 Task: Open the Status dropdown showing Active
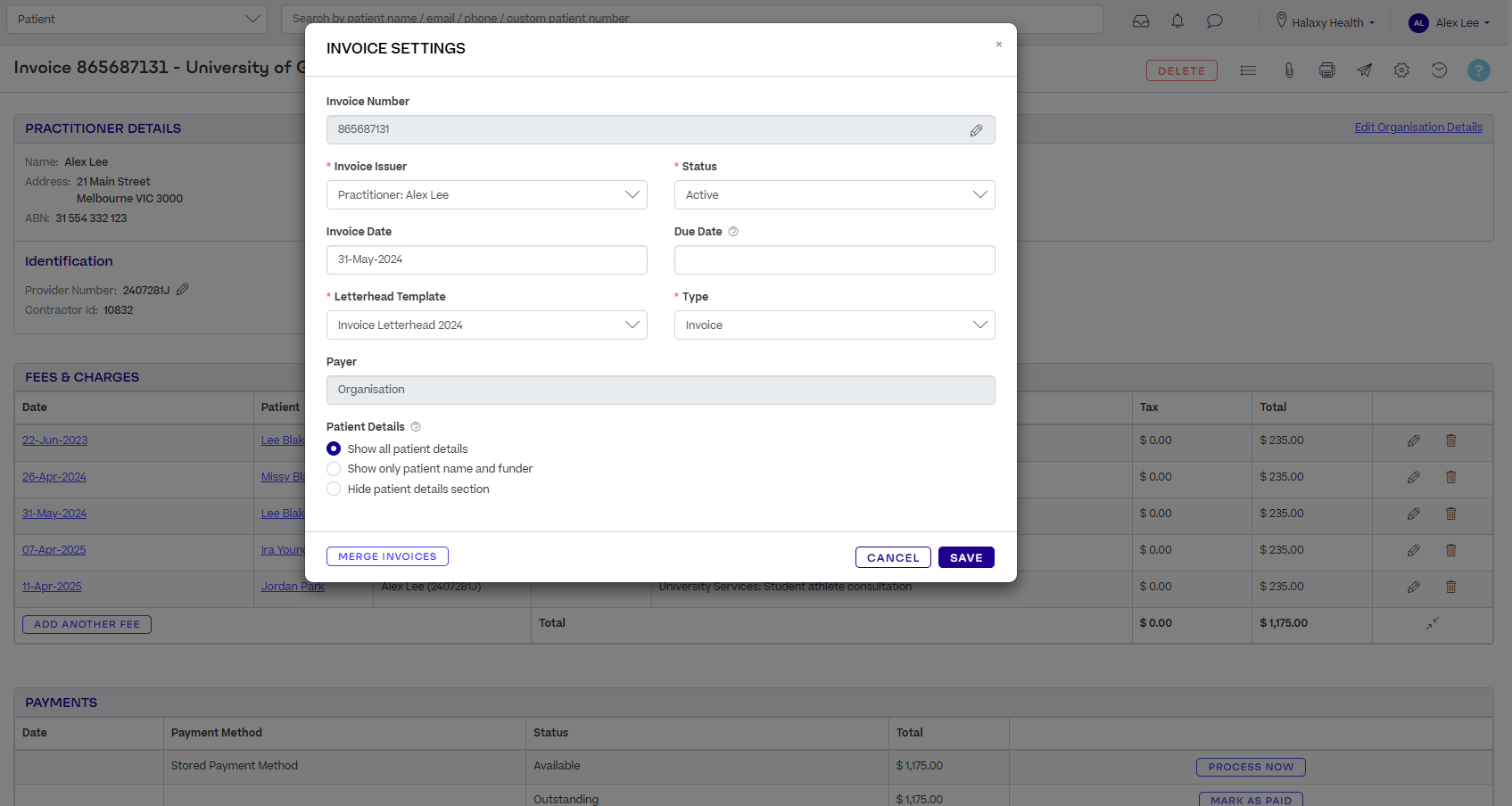pos(834,195)
